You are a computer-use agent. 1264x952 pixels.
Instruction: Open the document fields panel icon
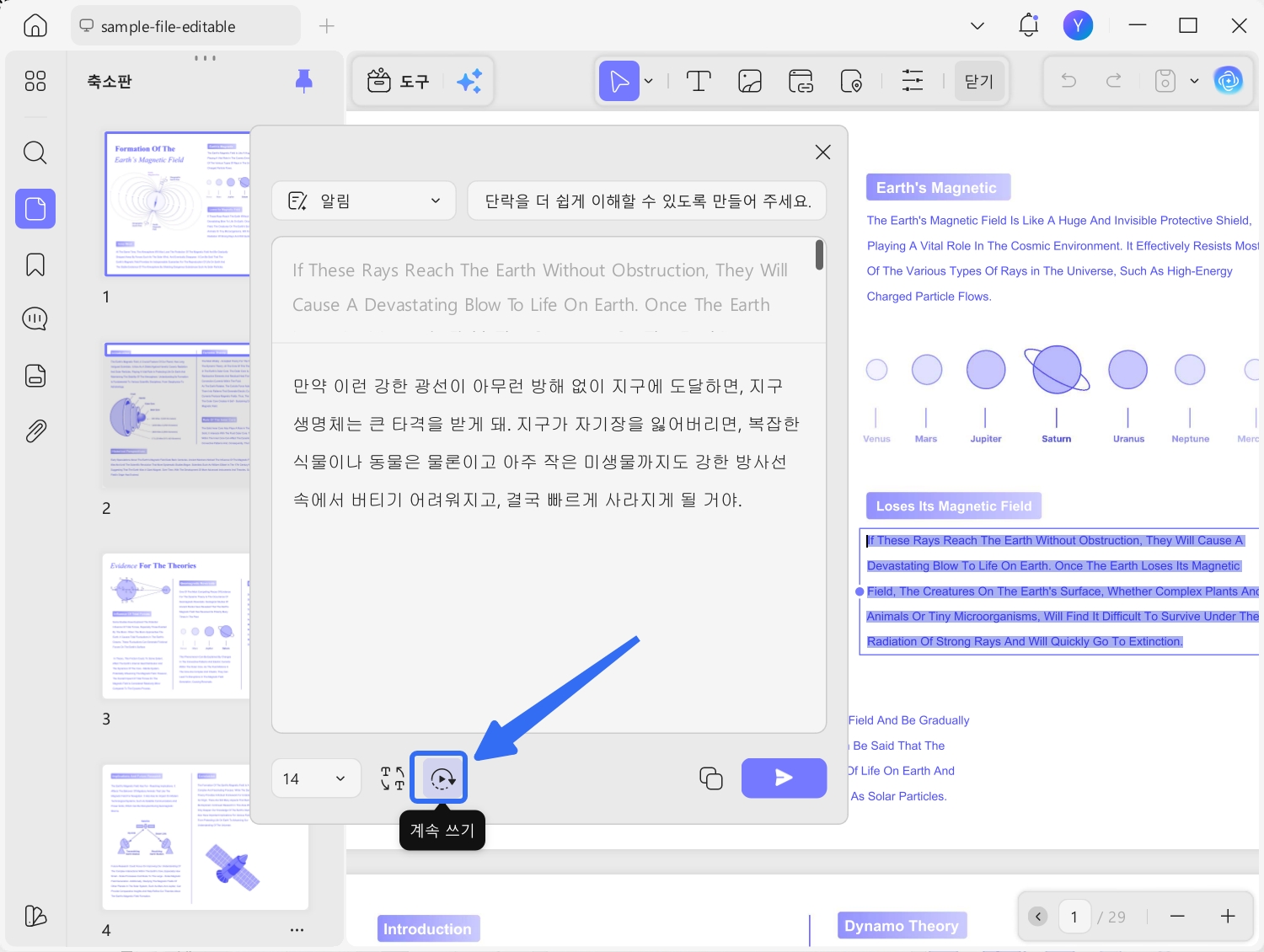[x=35, y=376]
